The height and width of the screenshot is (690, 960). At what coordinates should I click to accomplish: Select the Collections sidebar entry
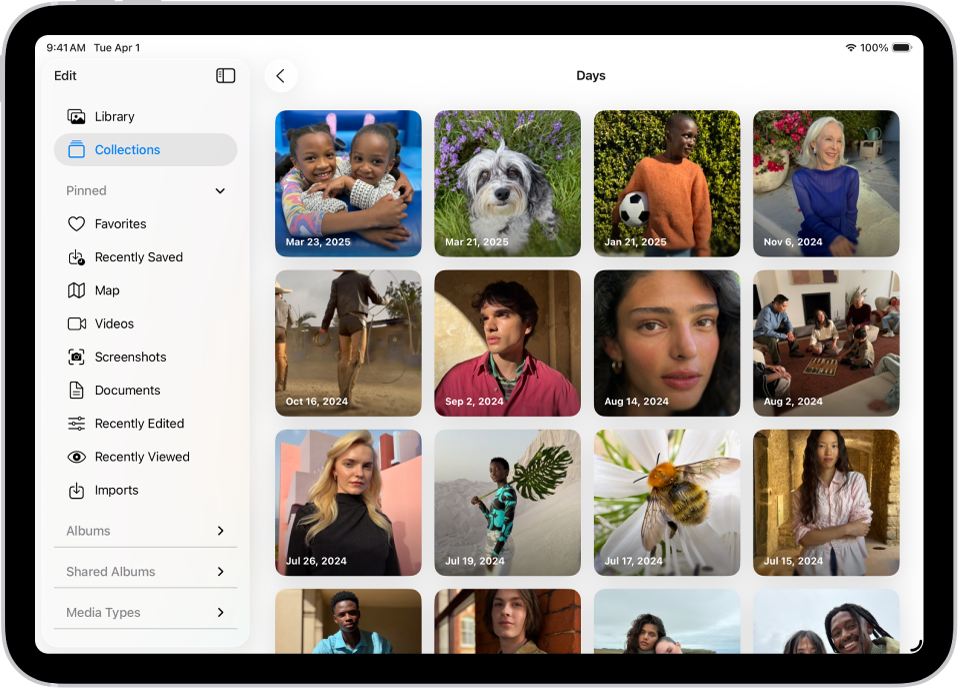click(x=126, y=149)
